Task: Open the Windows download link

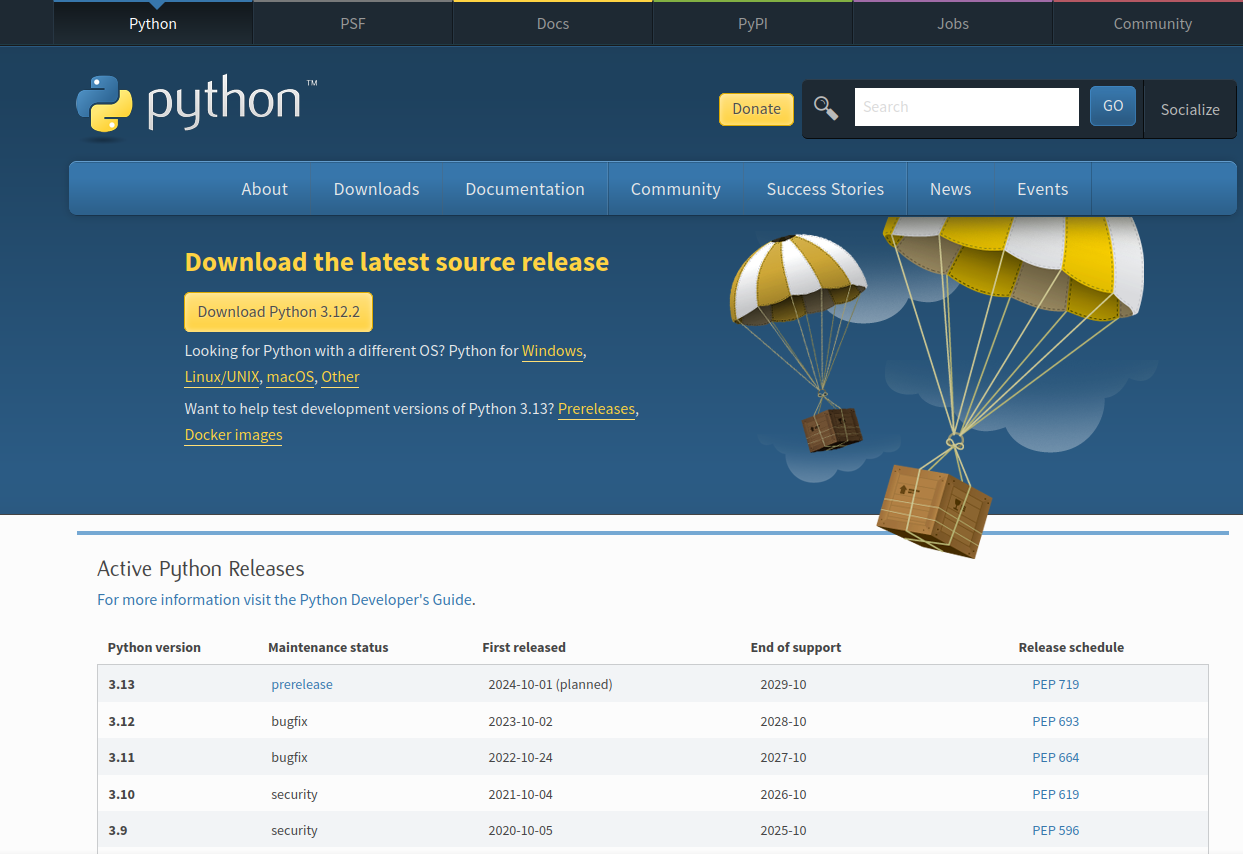Action: (x=552, y=351)
